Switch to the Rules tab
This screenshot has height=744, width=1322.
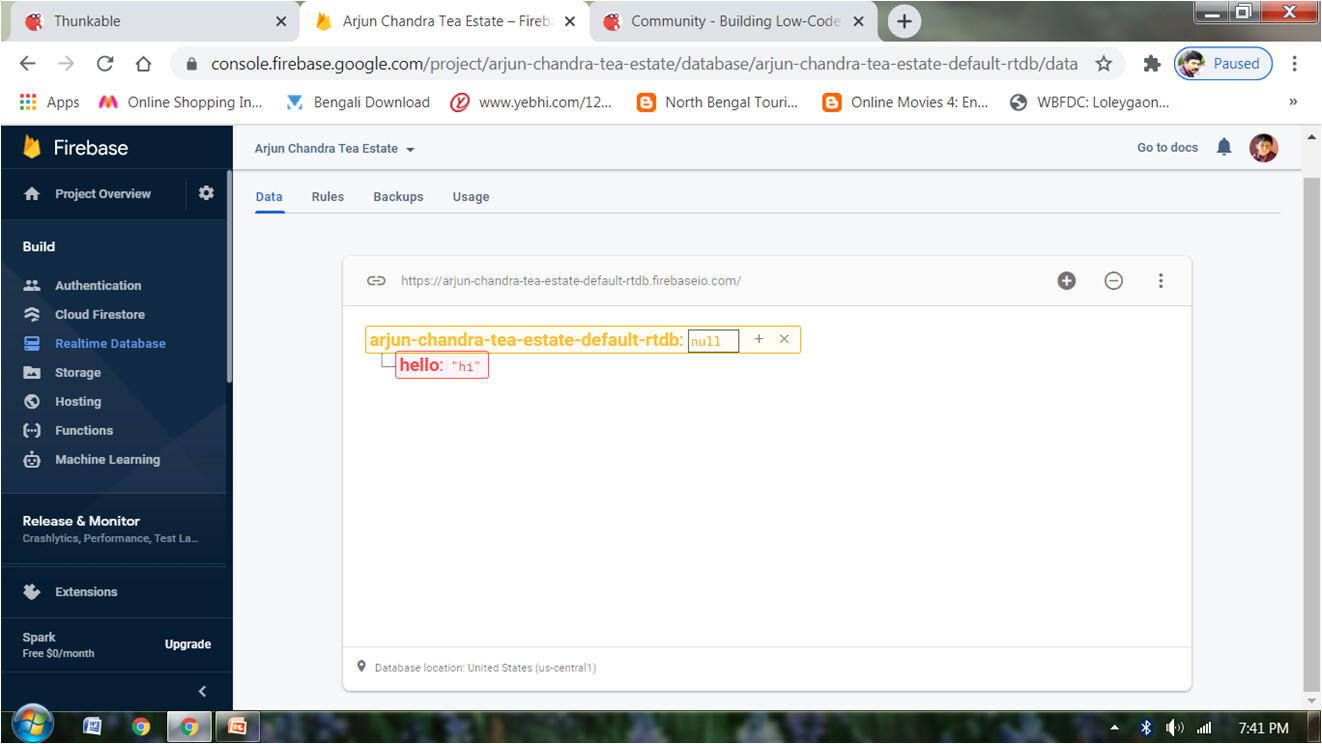[x=328, y=197]
